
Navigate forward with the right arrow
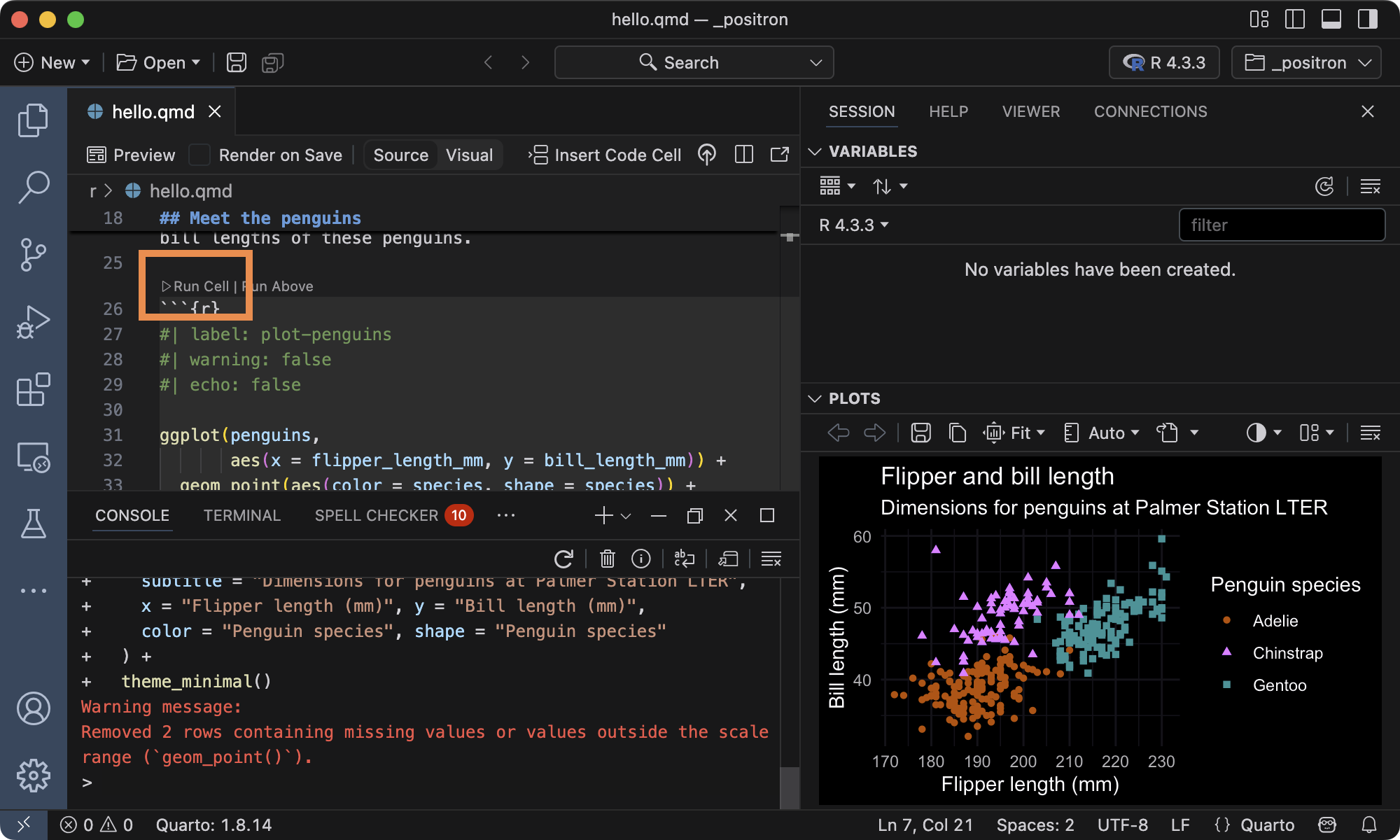(525, 62)
